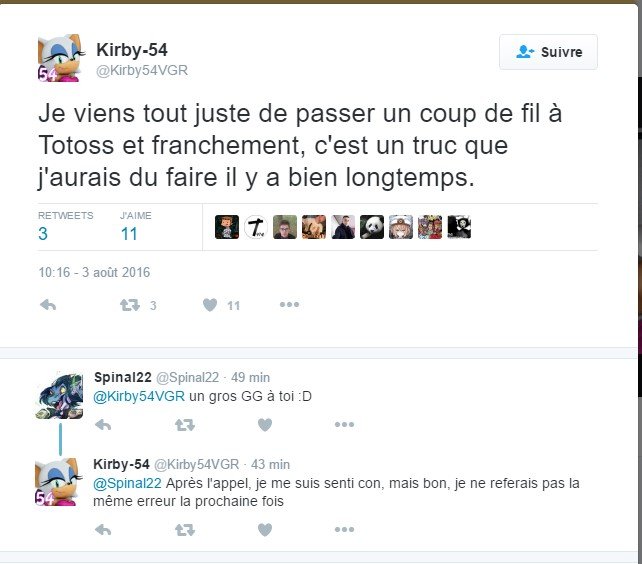Reply to Spinal22's tweet

(103, 425)
